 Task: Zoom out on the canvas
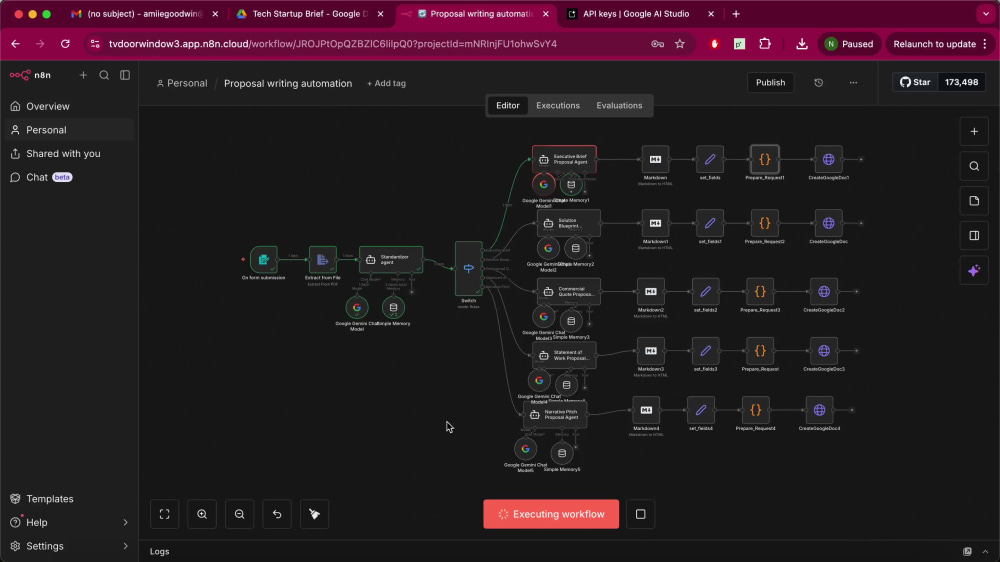240,514
